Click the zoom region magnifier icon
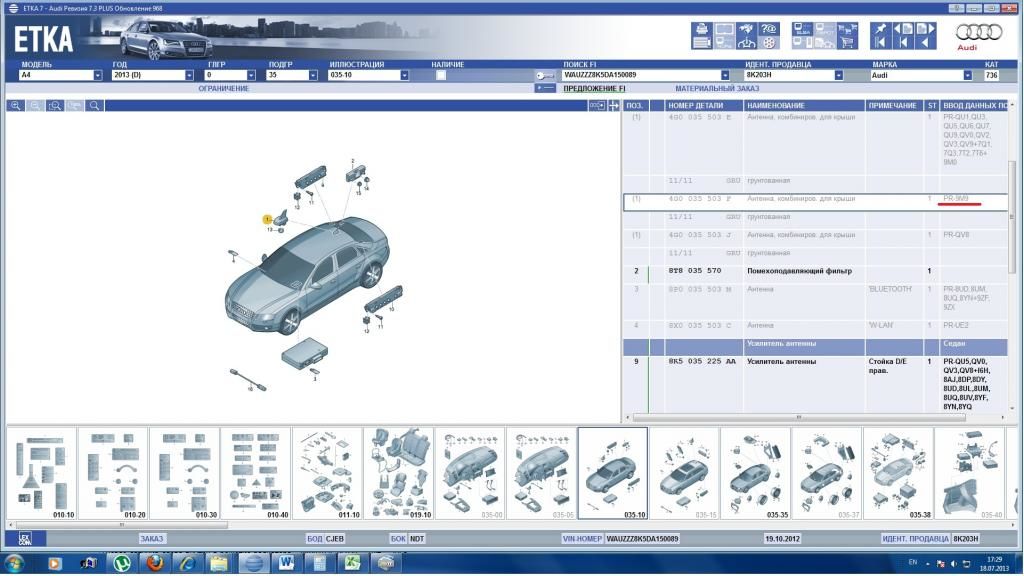Viewport: 1024px width, 576px height. tap(55, 105)
